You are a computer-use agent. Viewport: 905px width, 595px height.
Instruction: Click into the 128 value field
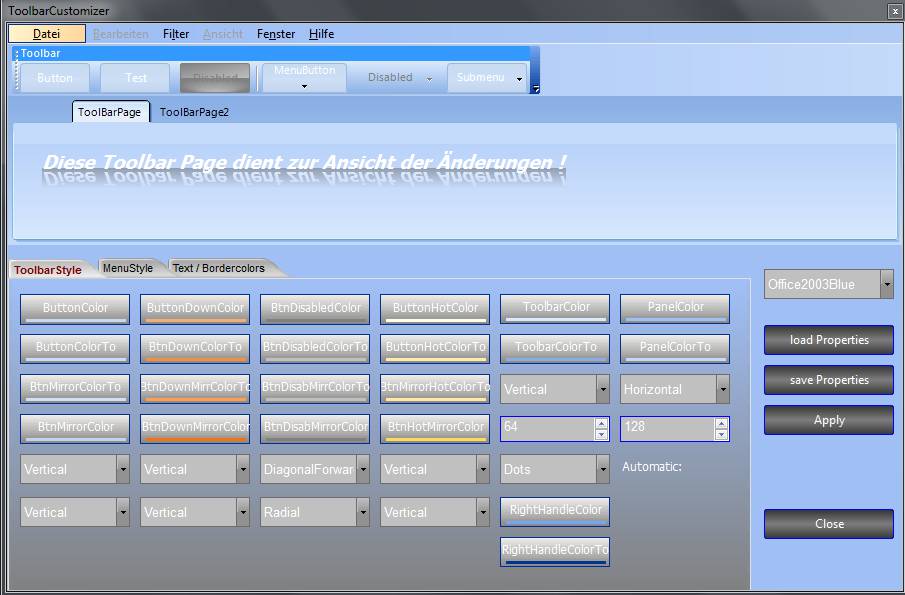(x=665, y=429)
